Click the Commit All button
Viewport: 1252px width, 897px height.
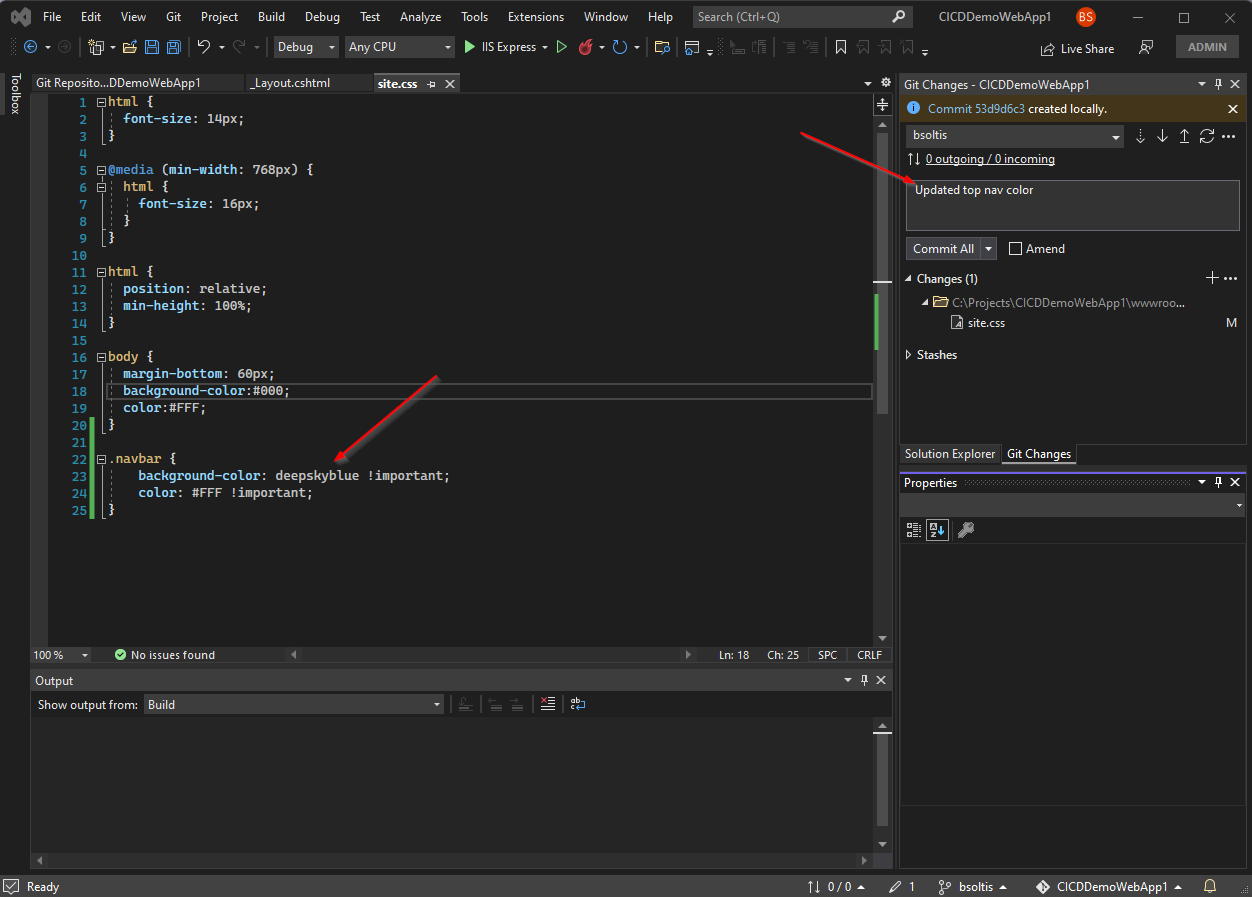point(942,249)
